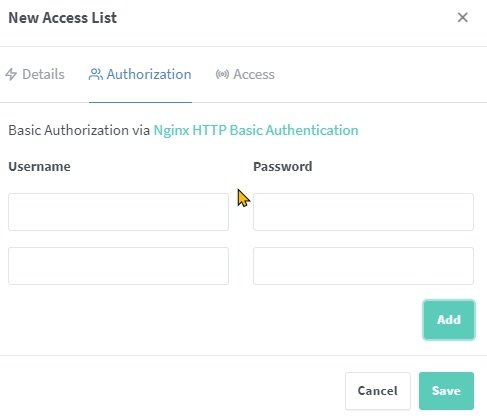Screen dimensions: 487x420
Task: Click the Basic Authorization via text
Action: point(79,130)
